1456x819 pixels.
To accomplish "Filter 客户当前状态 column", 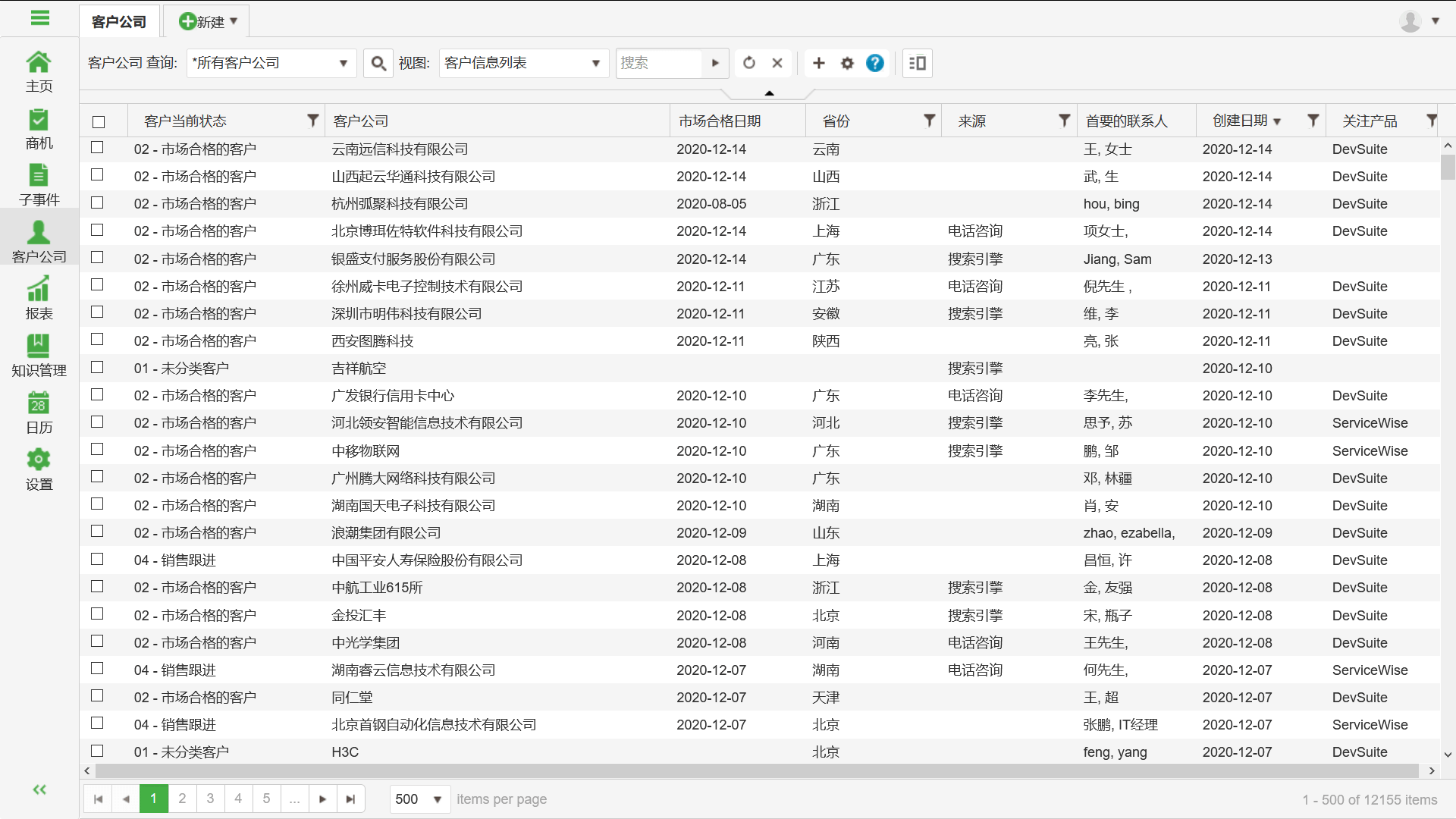I will point(312,121).
